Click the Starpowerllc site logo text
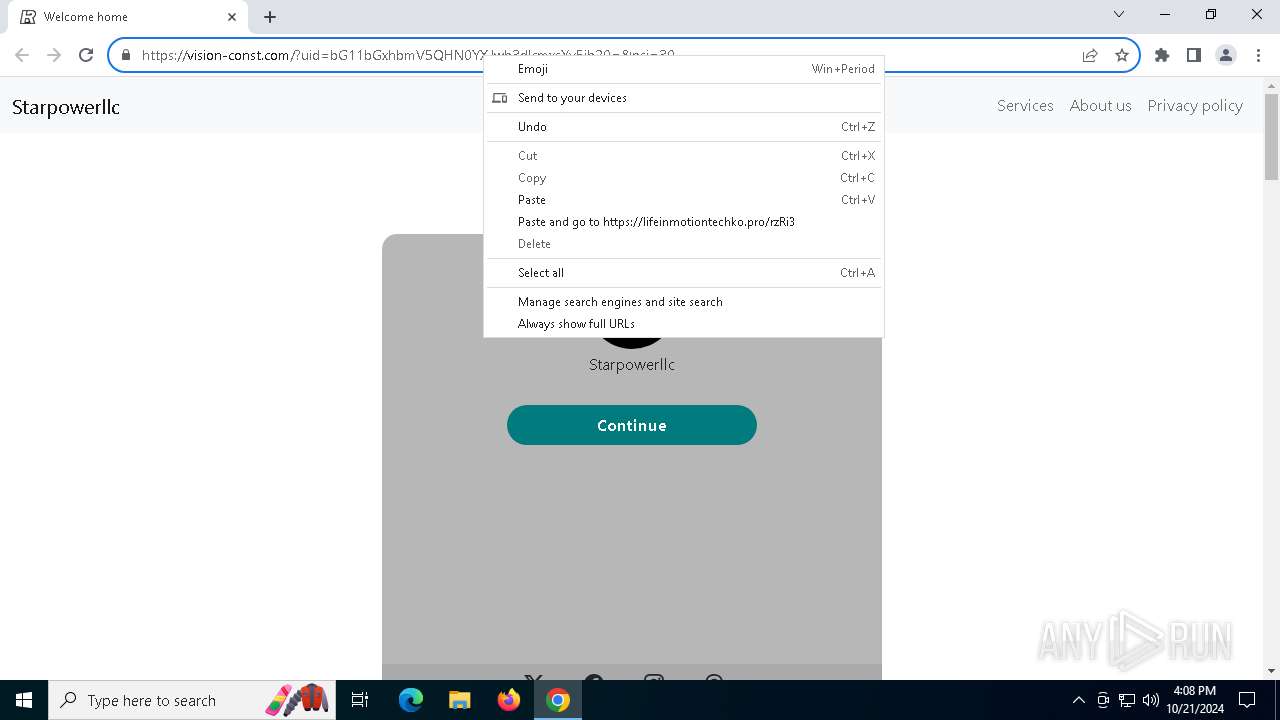The image size is (1280, 720). [66, 107]
